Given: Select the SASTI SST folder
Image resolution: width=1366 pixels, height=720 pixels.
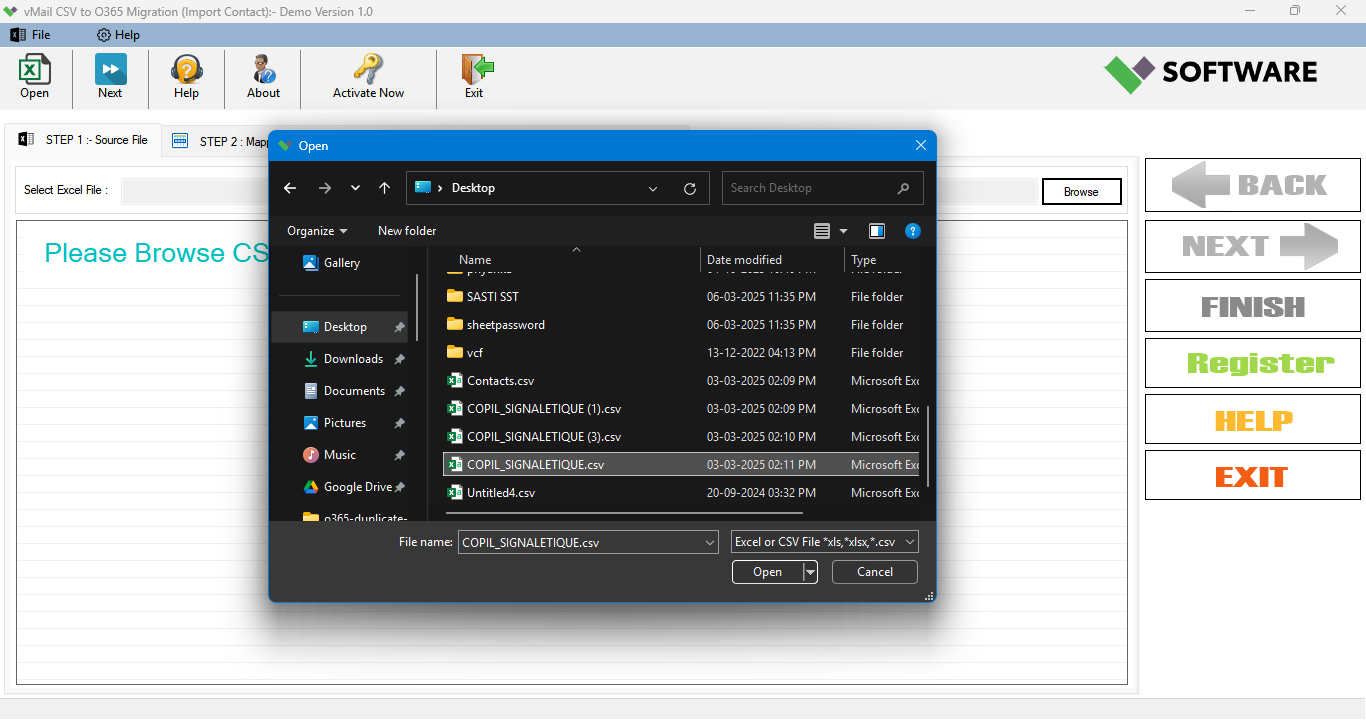Looking at the screenshot, I should 680,297.
